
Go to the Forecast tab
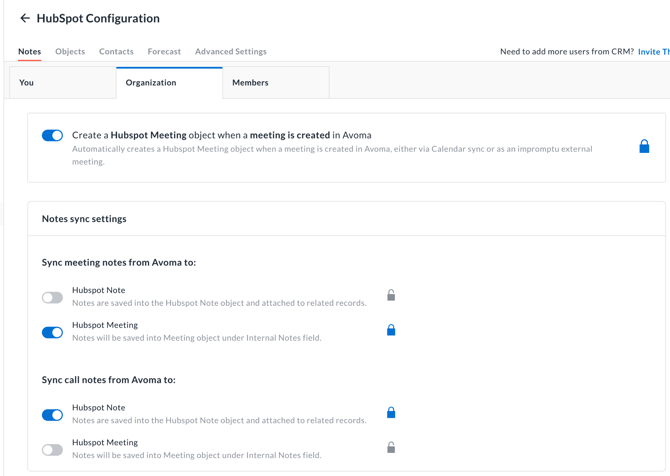pyautogui.click(x=164, y=51)
